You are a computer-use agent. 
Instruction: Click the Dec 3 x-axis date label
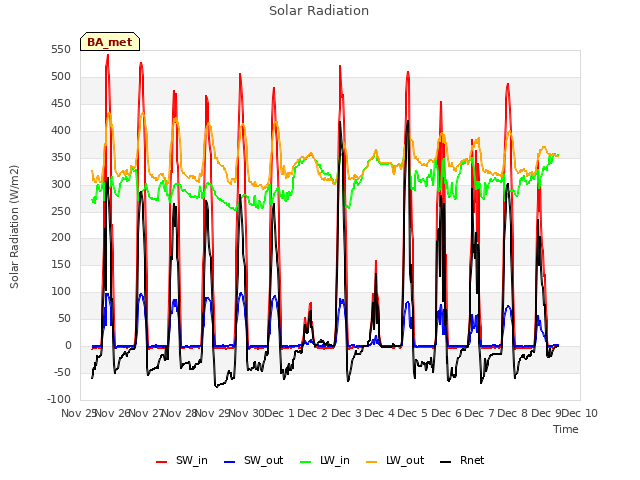point(346,413)
